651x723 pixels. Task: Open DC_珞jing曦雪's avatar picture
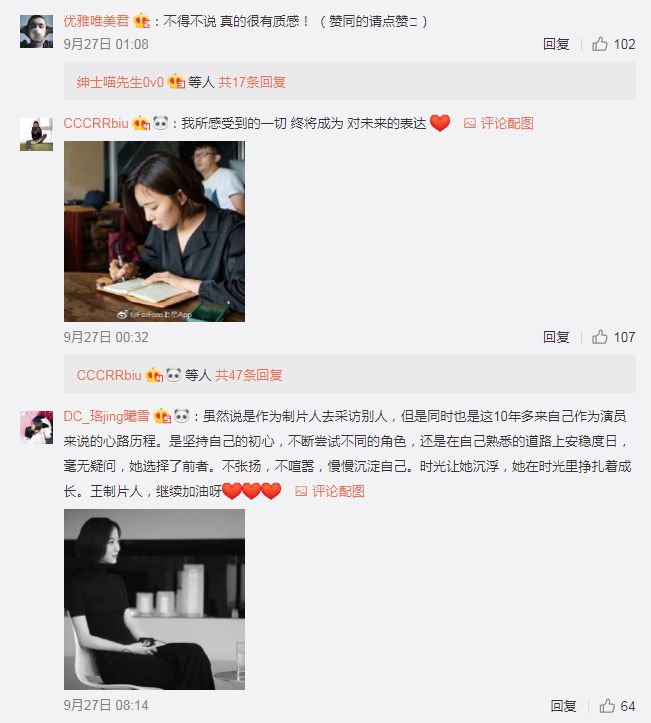pos(36,427)
